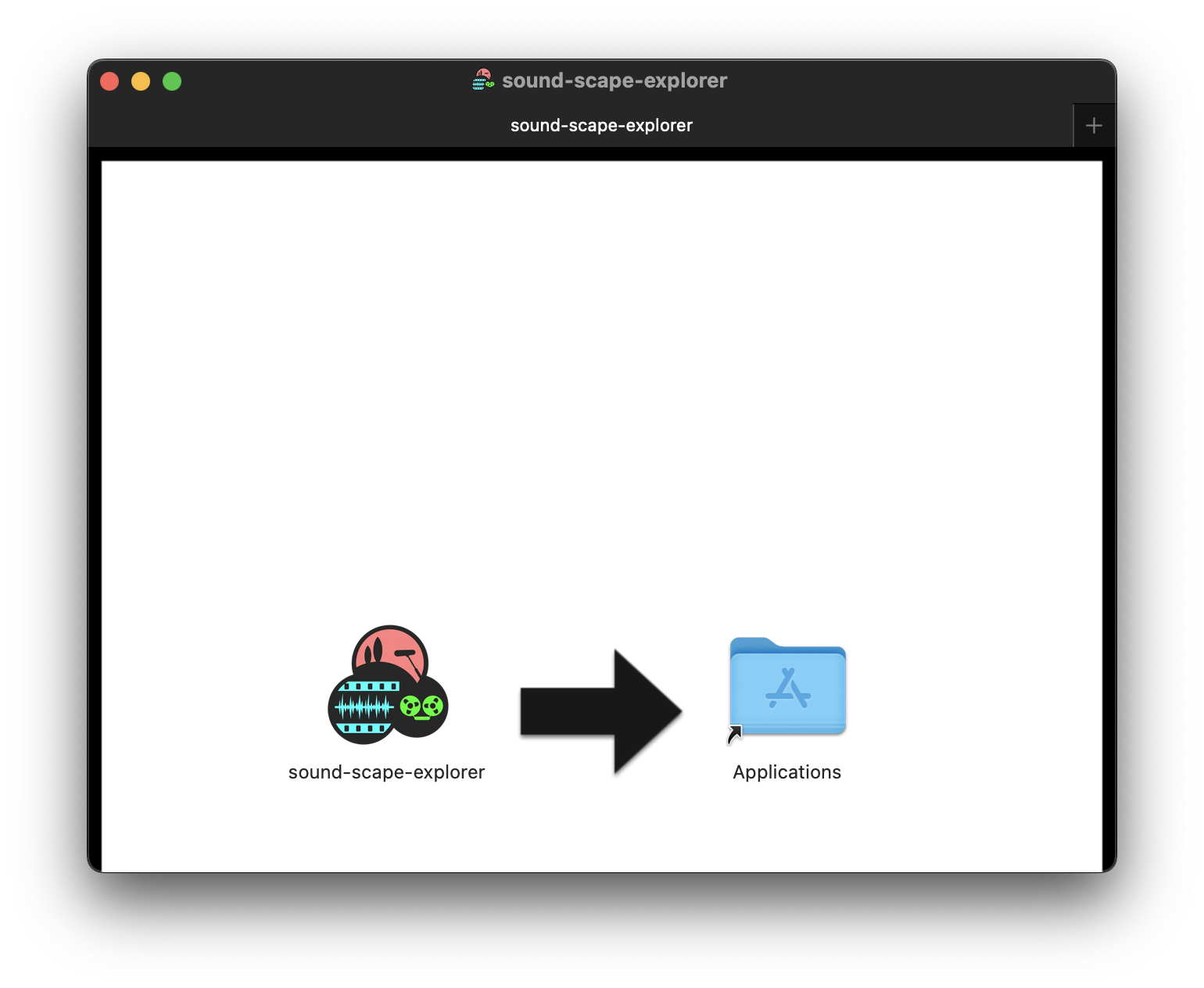Click the alias arrow badge on Applications folder

(735, 735)
